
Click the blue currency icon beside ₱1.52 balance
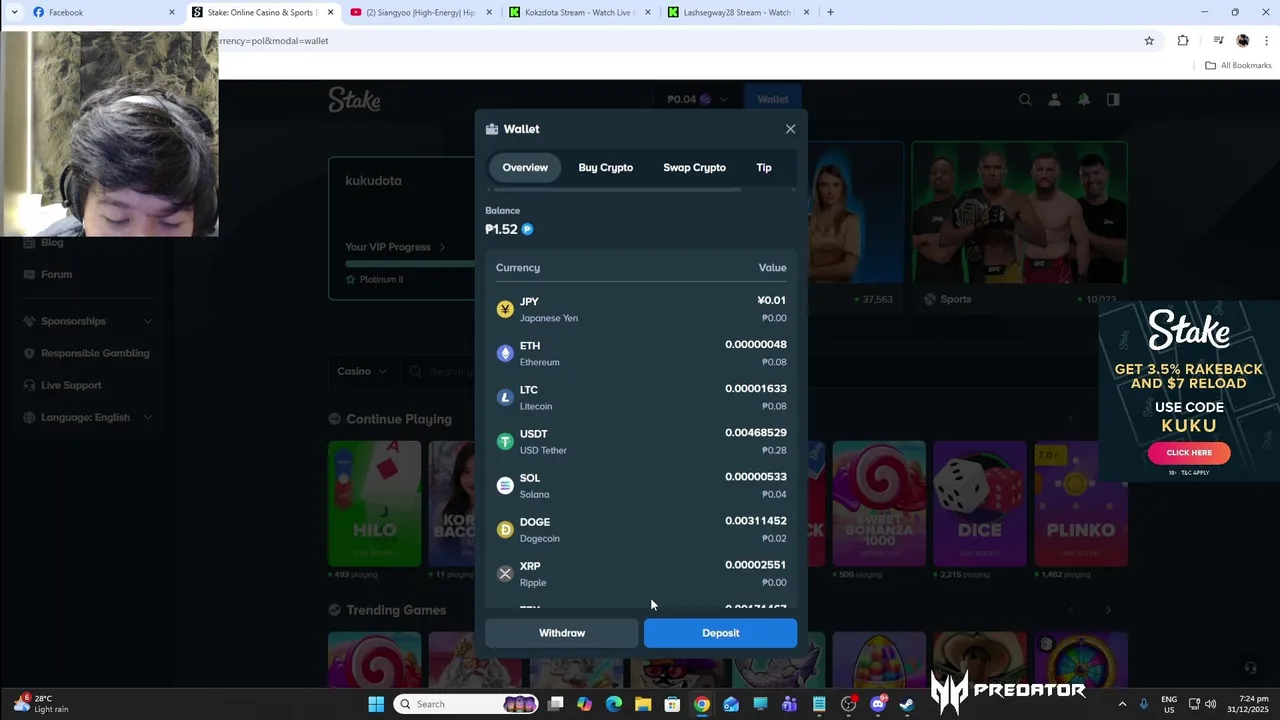(527, 229)
